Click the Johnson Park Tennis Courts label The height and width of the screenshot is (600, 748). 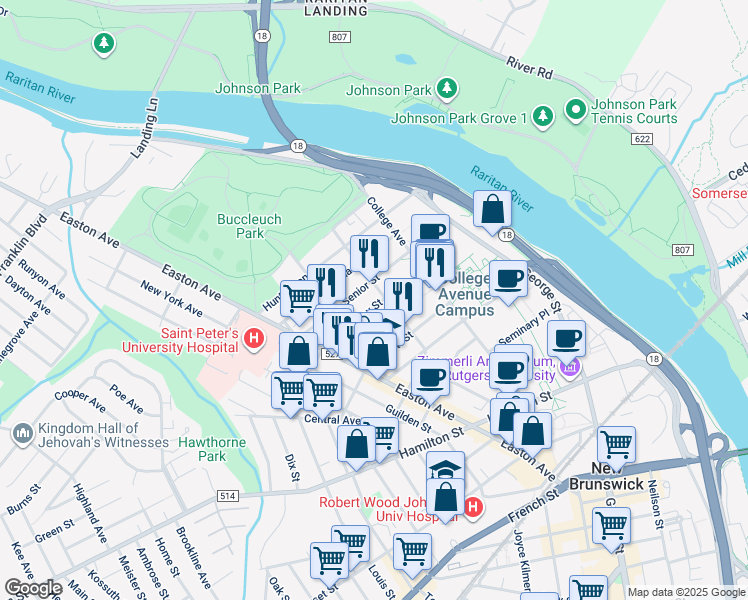pos(634,111)
